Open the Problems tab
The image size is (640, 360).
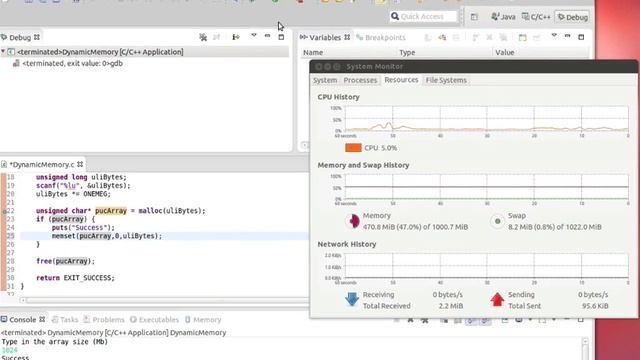pyautogui.click(x=104, y=320)
